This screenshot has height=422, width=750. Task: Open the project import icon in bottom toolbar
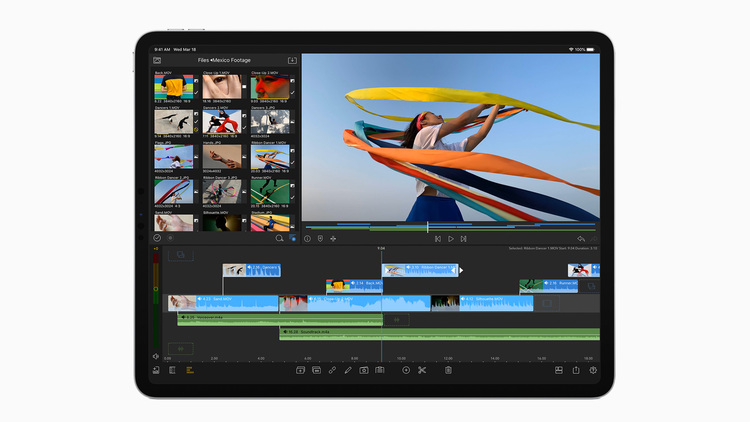click(x=156, y=370)
